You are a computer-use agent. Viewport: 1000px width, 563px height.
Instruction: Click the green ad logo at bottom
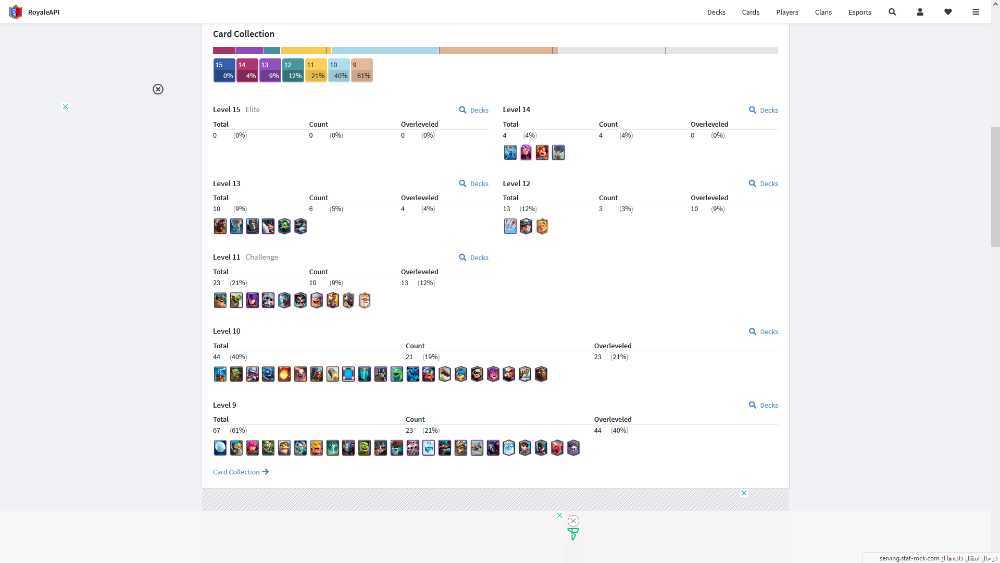point(573,534)
